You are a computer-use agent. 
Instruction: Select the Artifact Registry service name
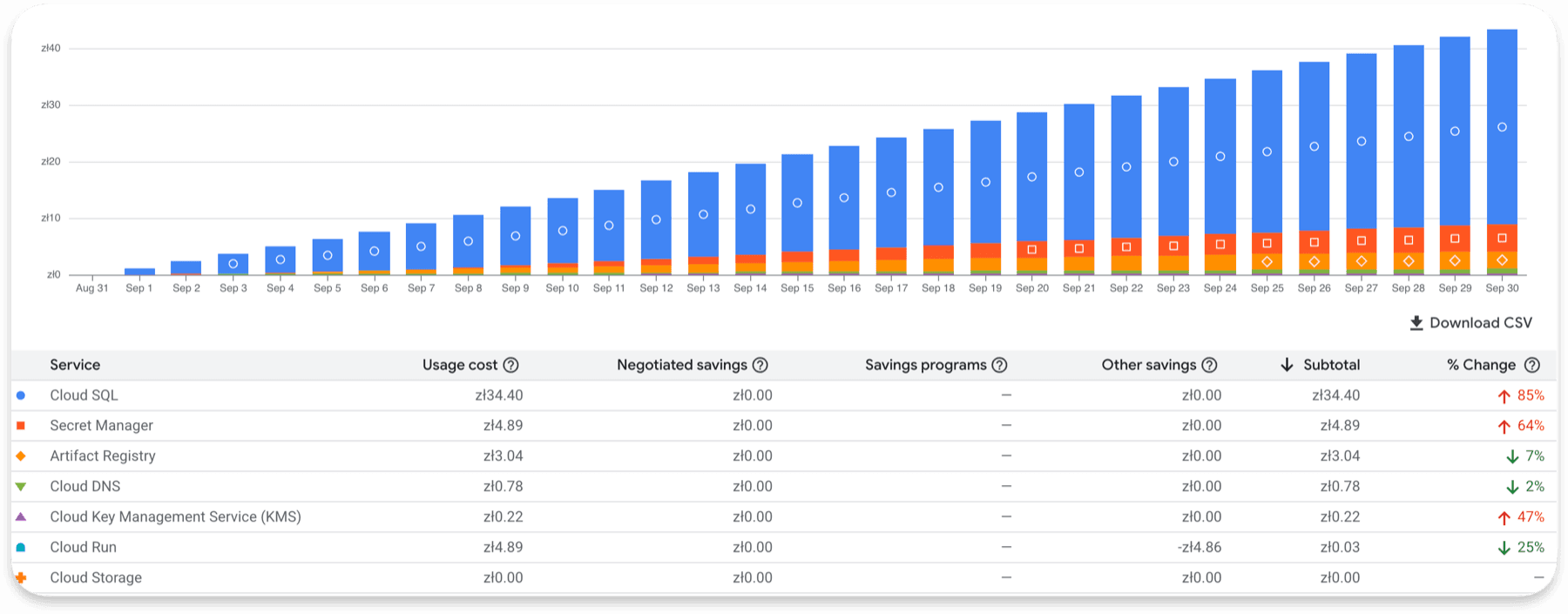(103, 456)
